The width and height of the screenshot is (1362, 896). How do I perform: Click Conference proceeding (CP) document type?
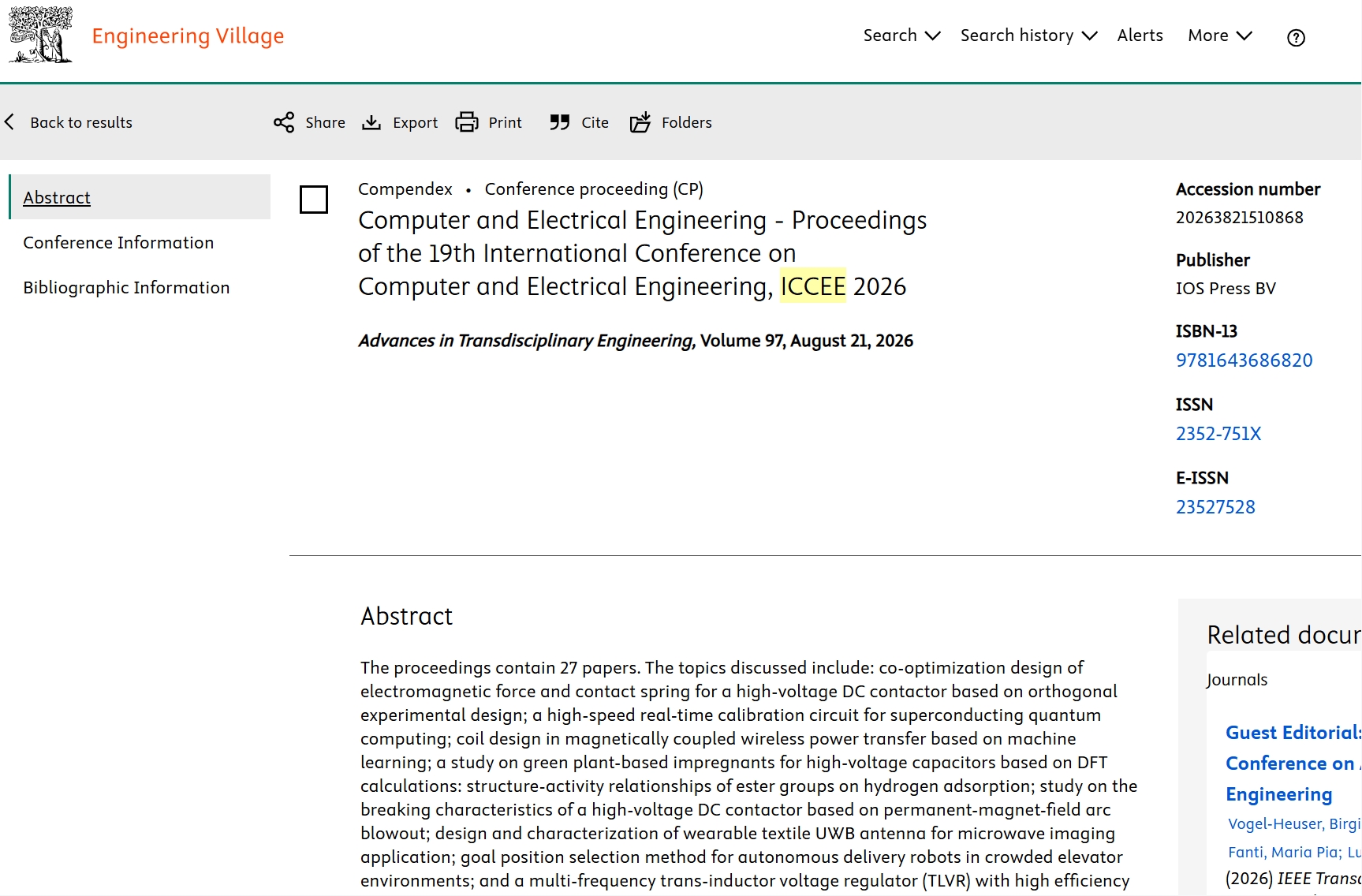pos(594,189)
